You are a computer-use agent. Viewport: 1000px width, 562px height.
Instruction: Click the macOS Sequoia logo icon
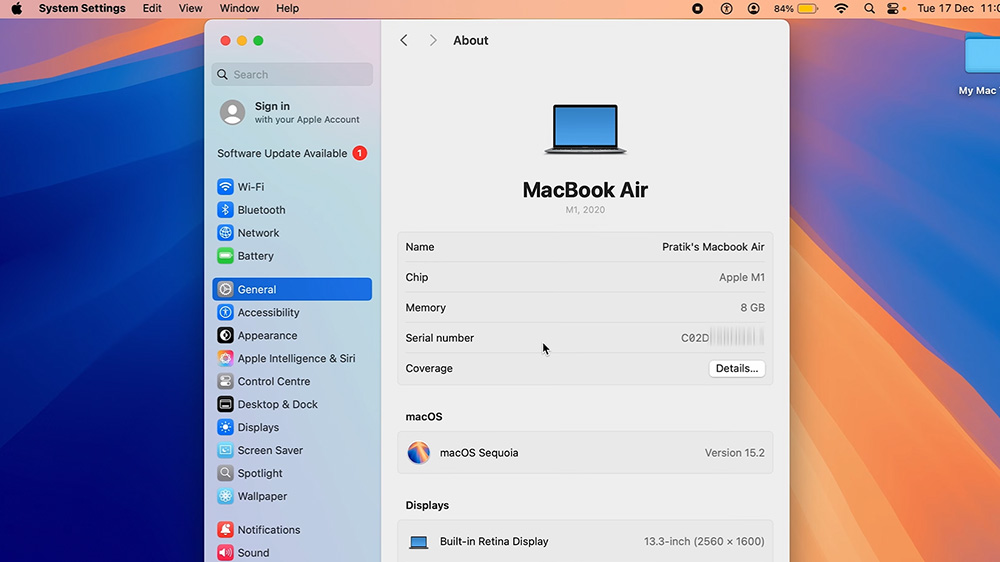pyautogui.click(x=418, y=452)
